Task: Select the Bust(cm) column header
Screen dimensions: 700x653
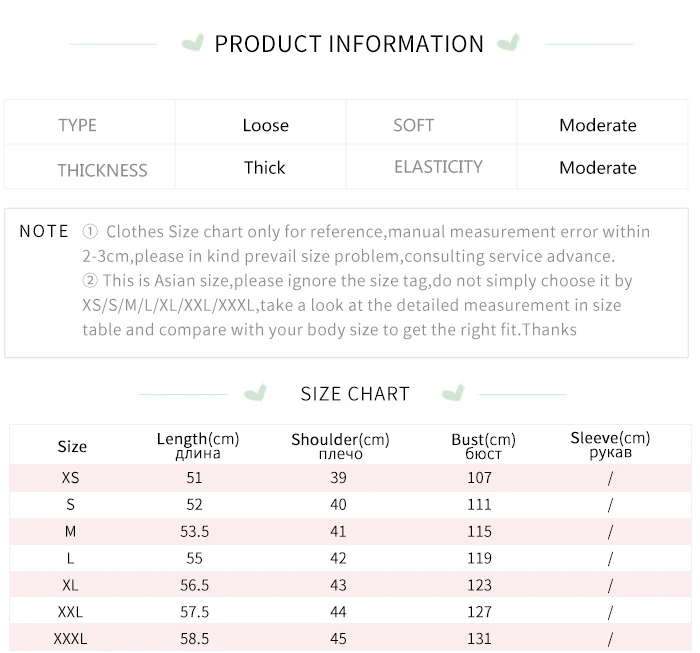Action: coord(483,446)
